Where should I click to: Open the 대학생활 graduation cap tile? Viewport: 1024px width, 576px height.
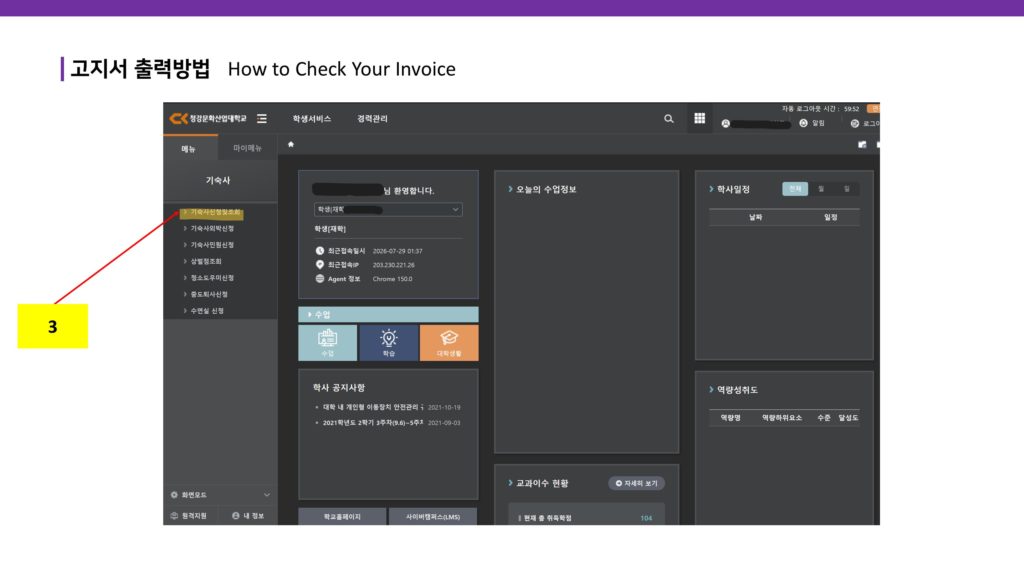point(449,342)
